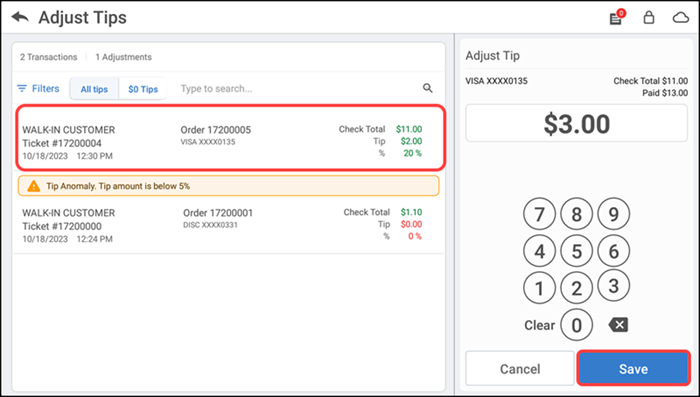The image size is (700, 397).
Task: Click the $3.00 tip amount field
Action: 576,123
